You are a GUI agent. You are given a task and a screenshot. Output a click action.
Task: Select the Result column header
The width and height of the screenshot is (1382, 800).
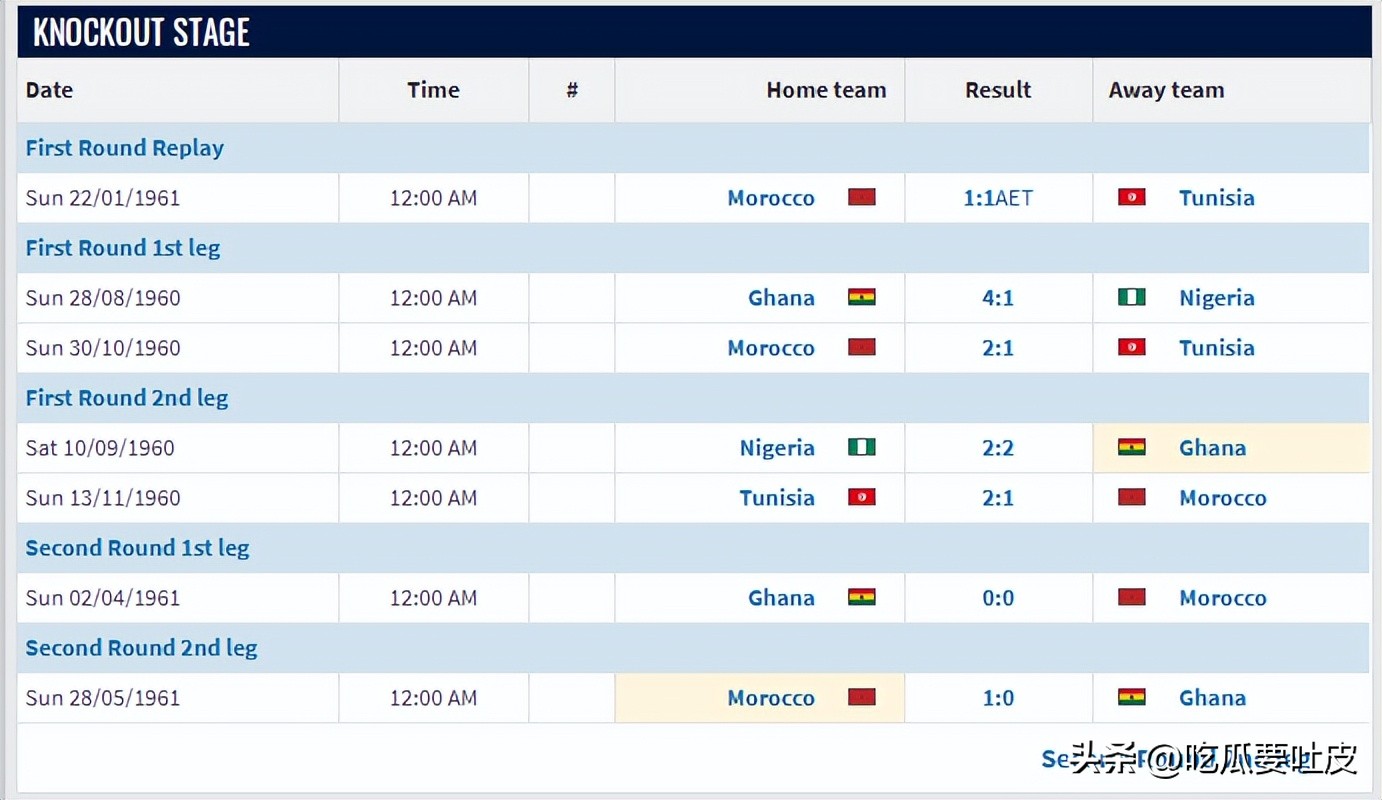coord(998,90)
